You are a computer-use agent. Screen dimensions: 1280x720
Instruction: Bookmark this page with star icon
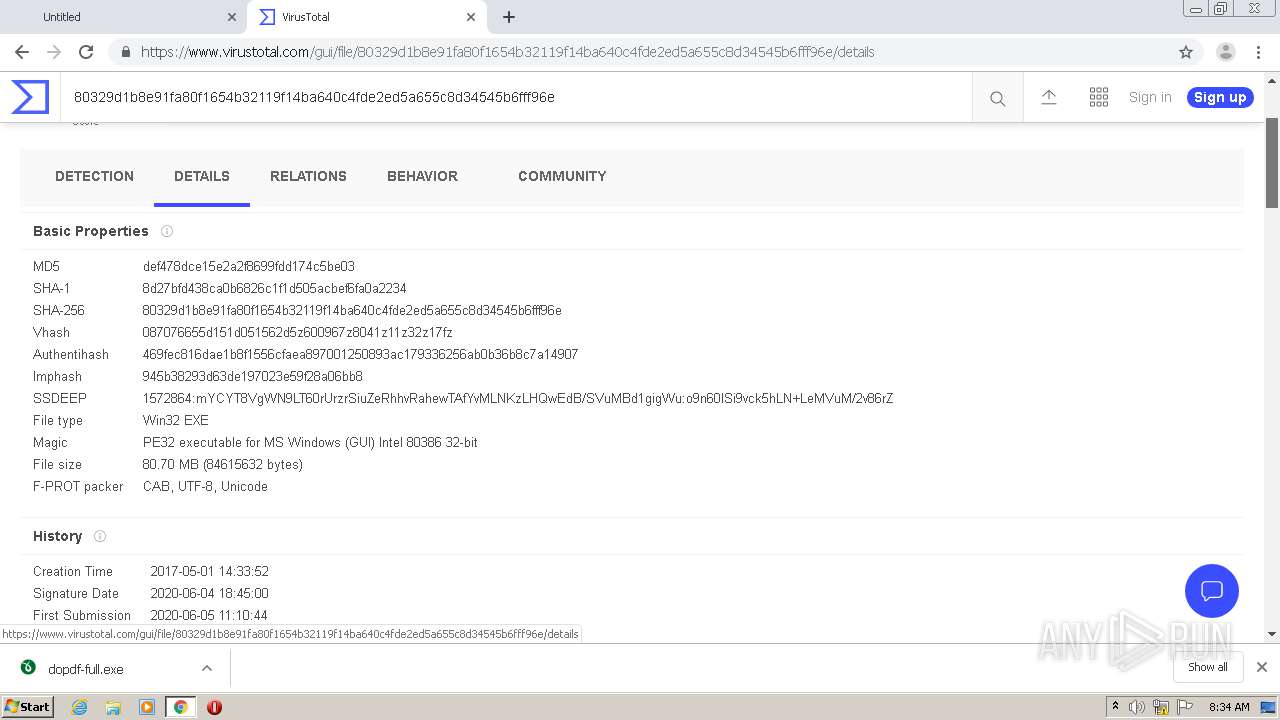pos(1186,52)
